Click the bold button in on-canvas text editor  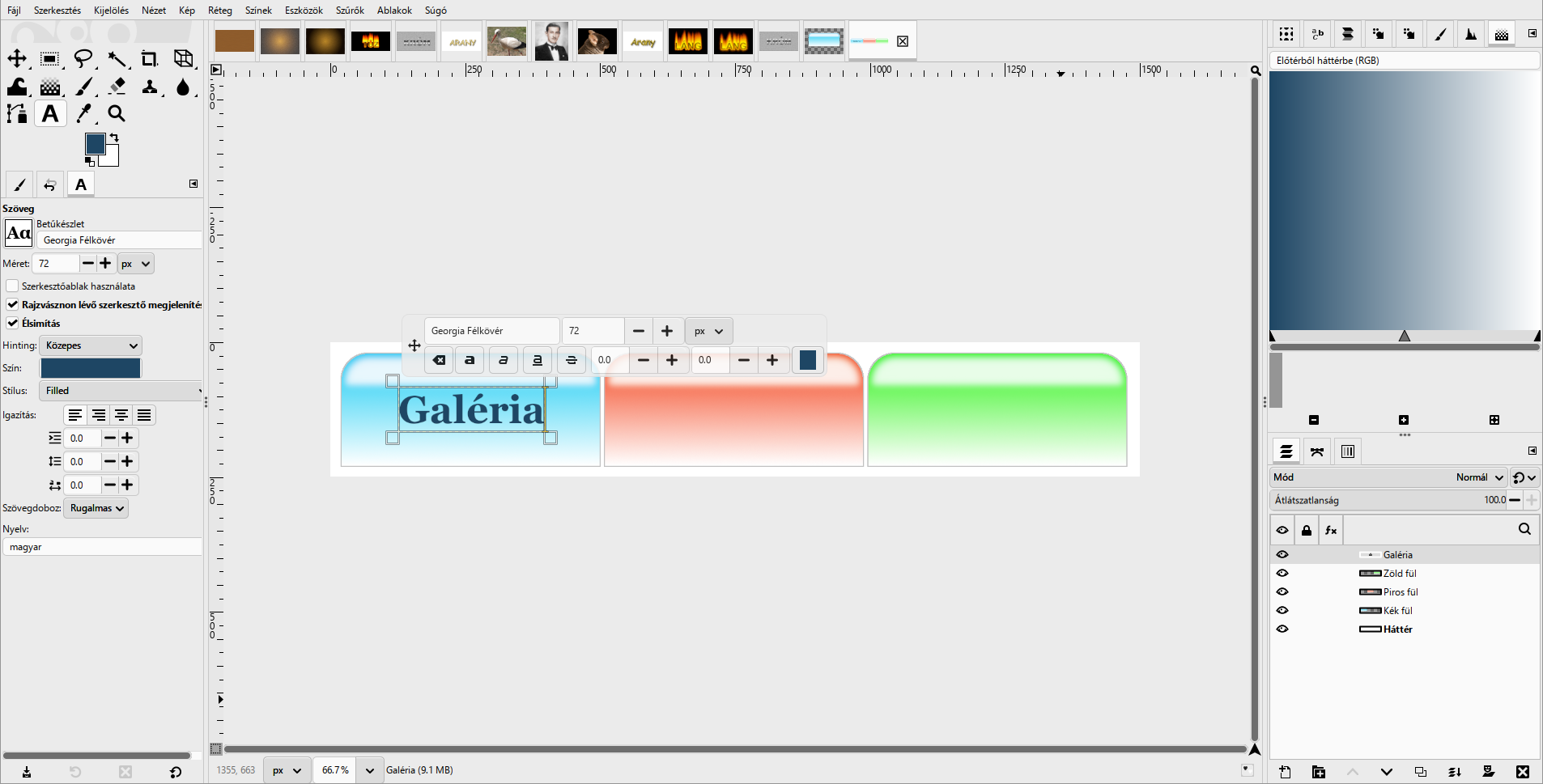click(470, 360)
